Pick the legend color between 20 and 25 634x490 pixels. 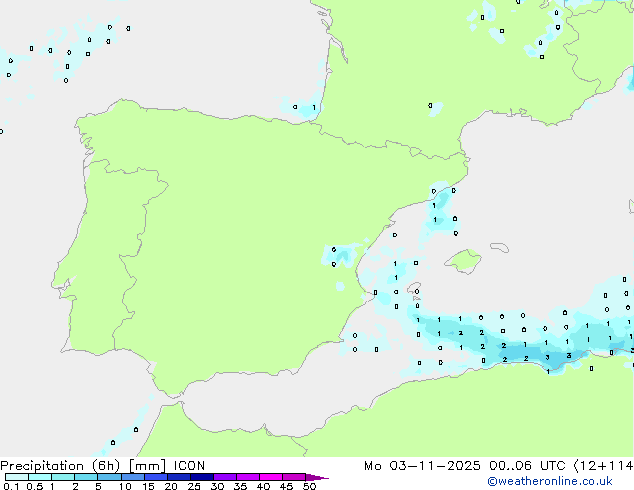pos(179,477)
